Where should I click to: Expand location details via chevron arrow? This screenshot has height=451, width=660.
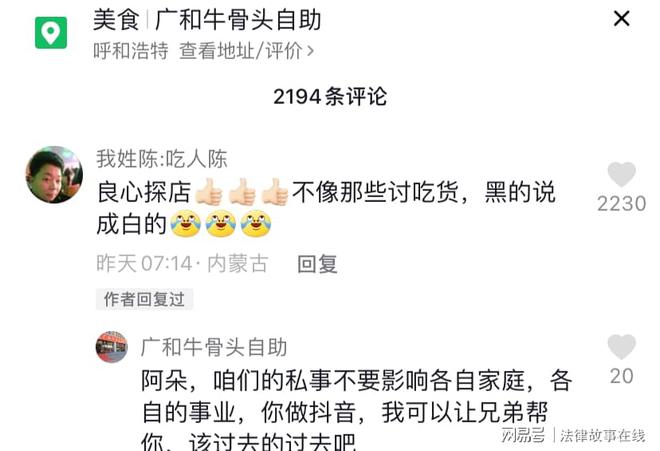pos(310,51)
